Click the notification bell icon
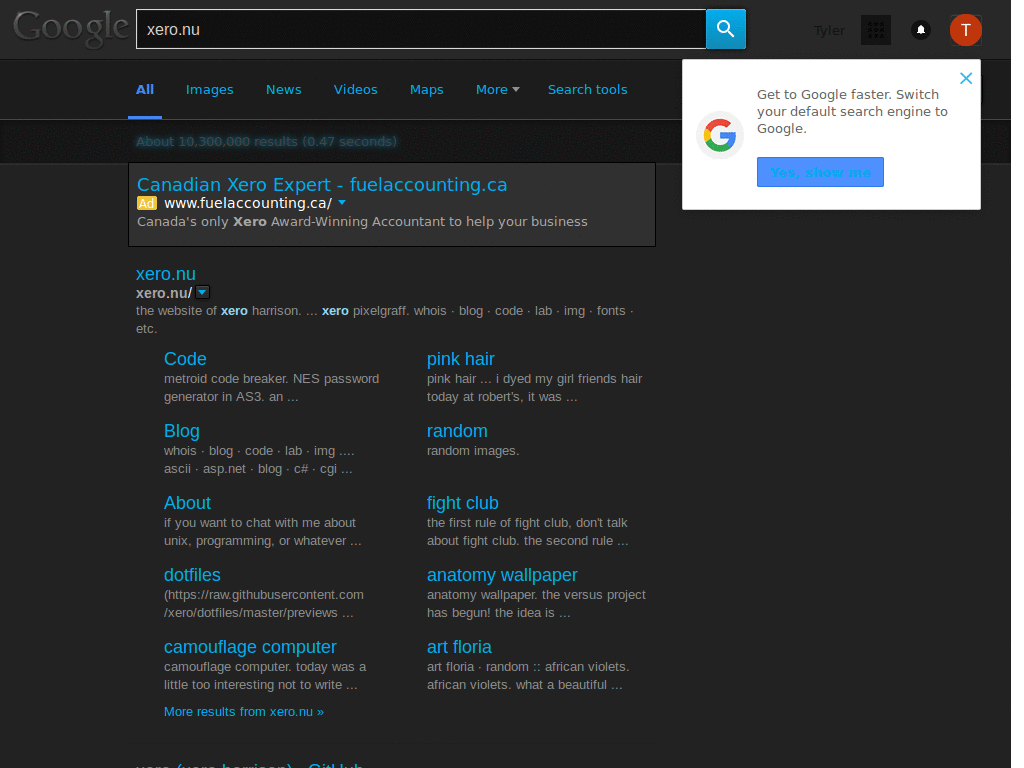Image resolution: width=1024 pixels, height=768 pixels. [x=920, y=30]
